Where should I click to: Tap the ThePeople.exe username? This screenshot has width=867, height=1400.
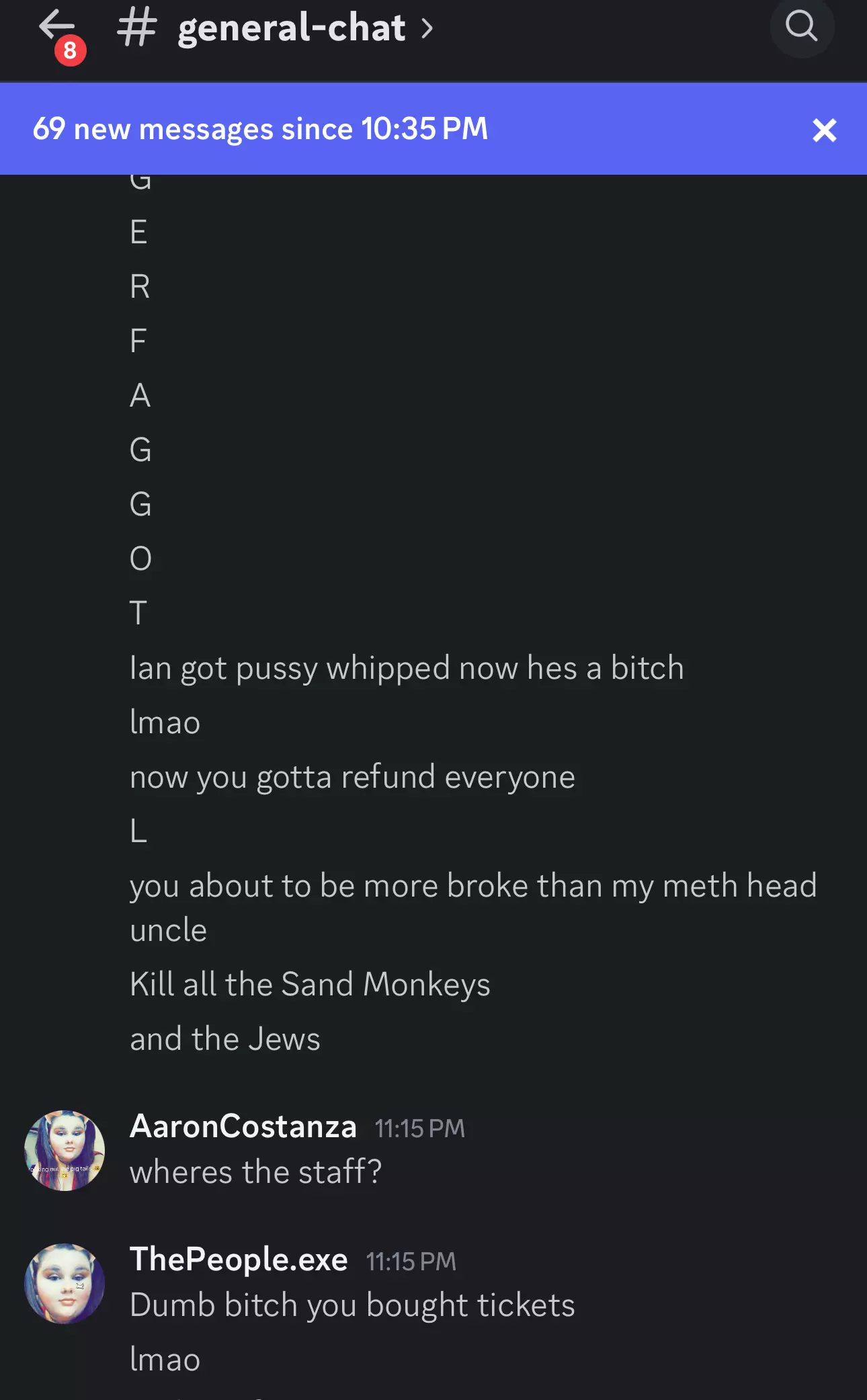point(239,1260)
